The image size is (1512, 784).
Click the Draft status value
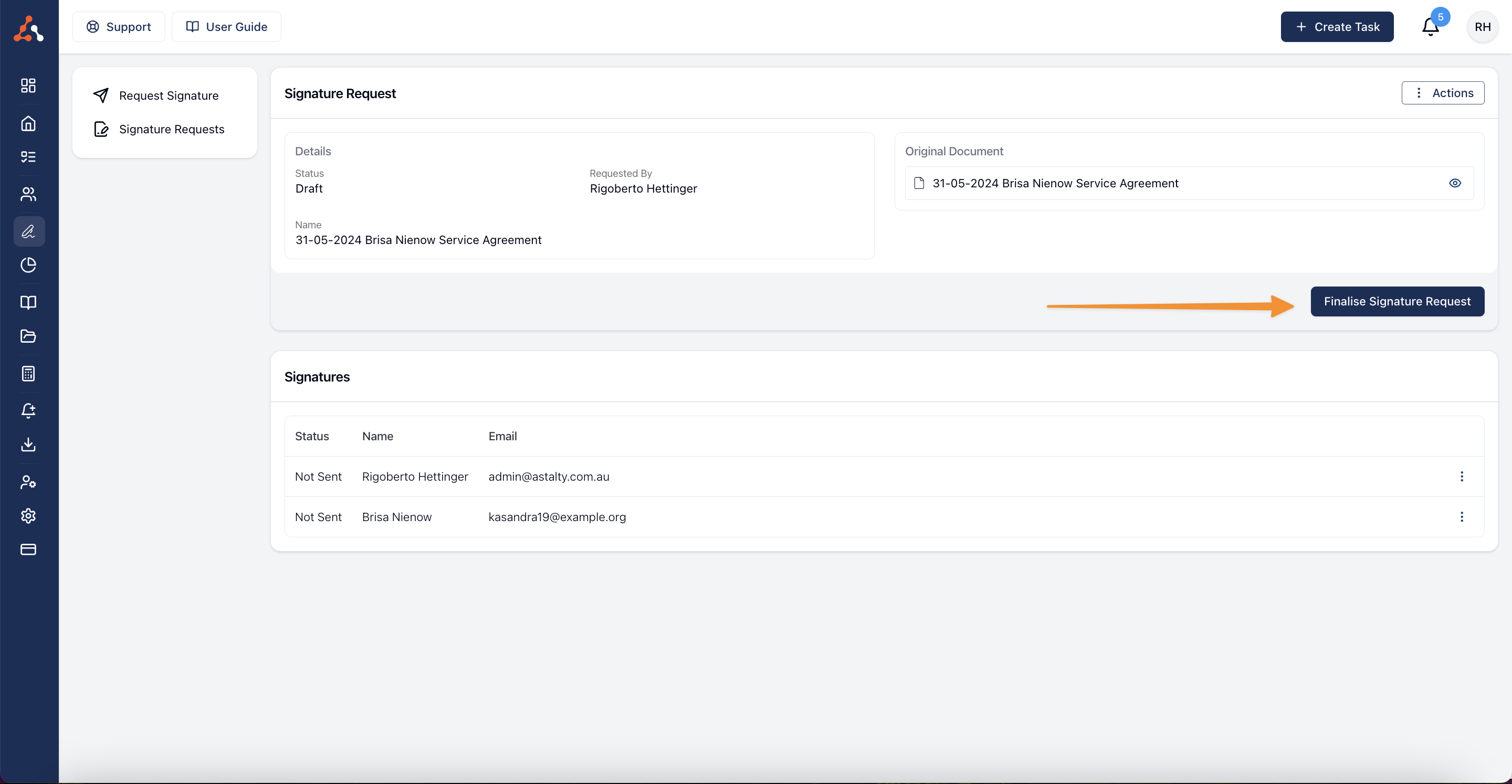(x=309, y=188)
